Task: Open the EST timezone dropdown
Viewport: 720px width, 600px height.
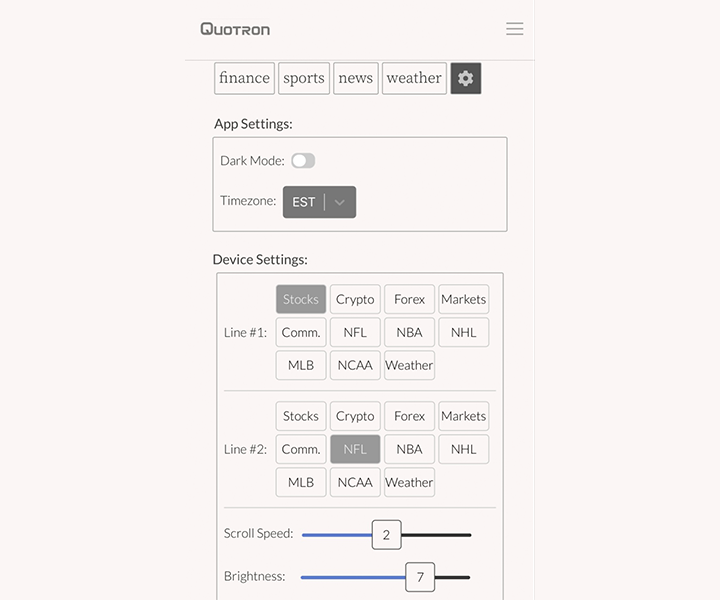Action: point(304,202)
